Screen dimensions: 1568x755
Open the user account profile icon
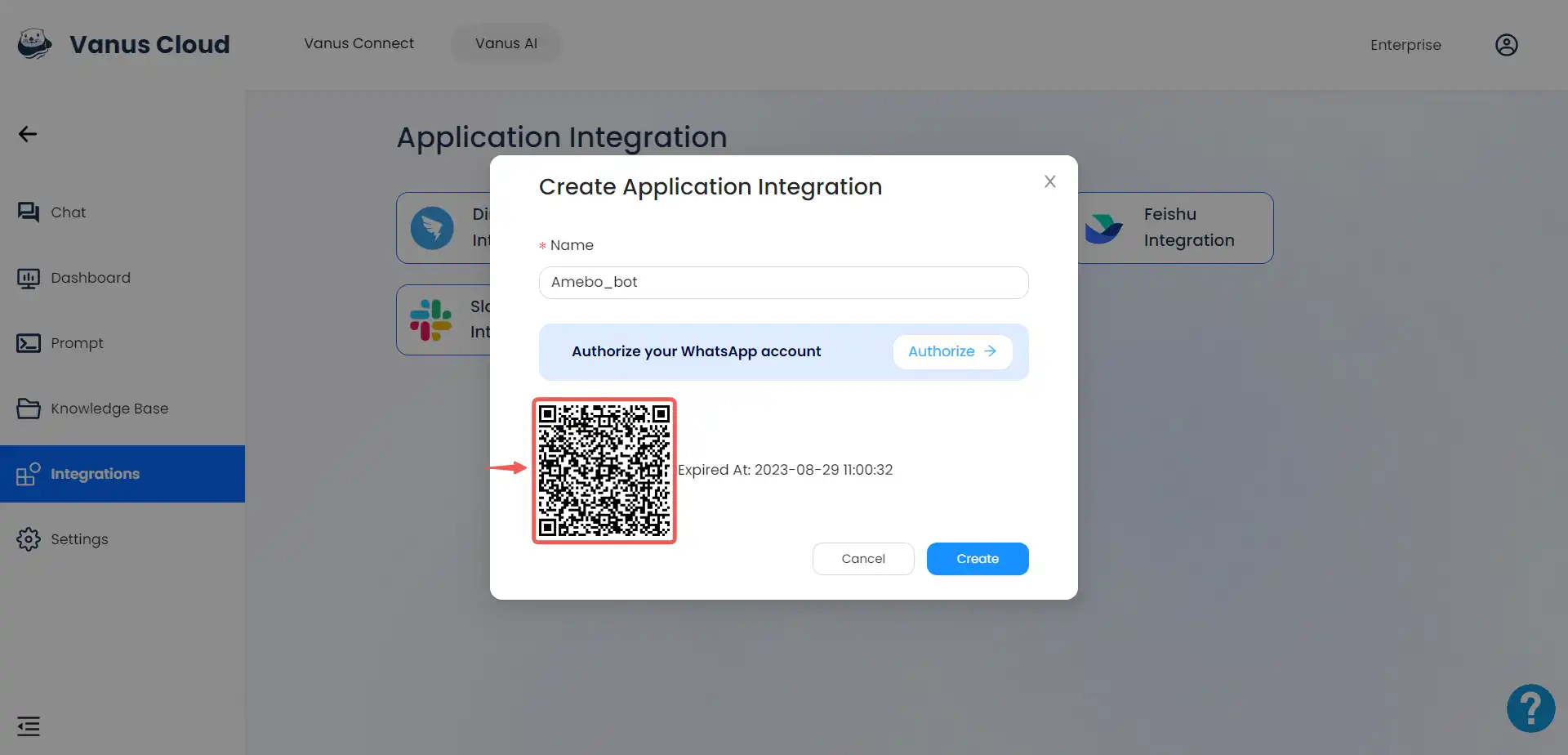click(x=1506, y=45)
